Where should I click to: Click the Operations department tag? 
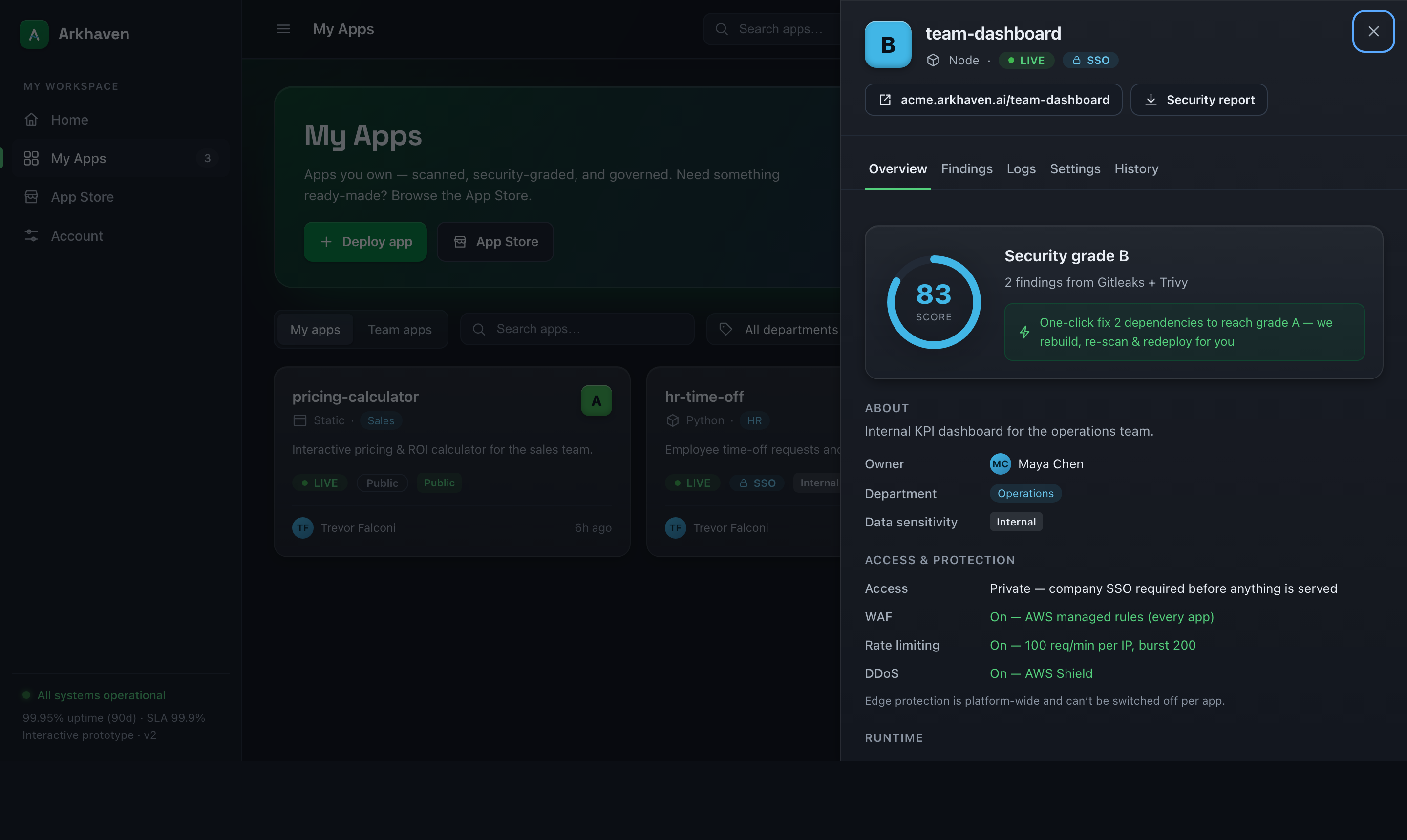pos(1025,494)
